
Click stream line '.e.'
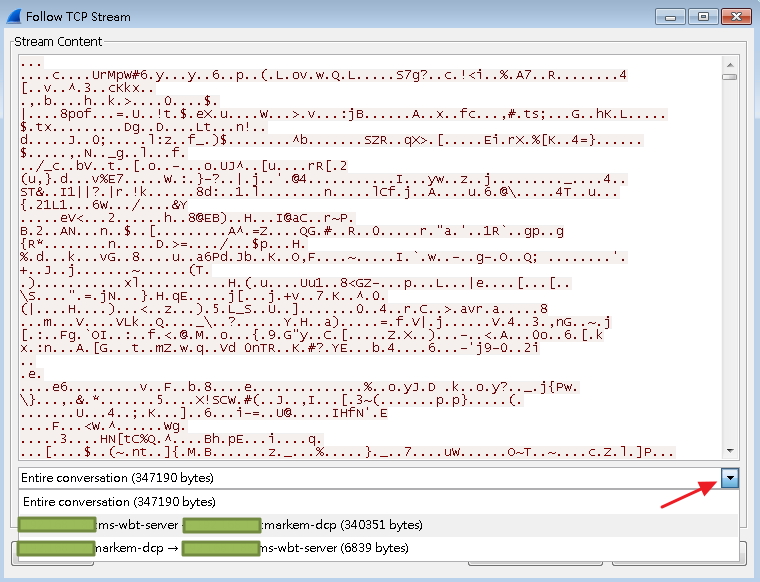[x=32, y=374]
